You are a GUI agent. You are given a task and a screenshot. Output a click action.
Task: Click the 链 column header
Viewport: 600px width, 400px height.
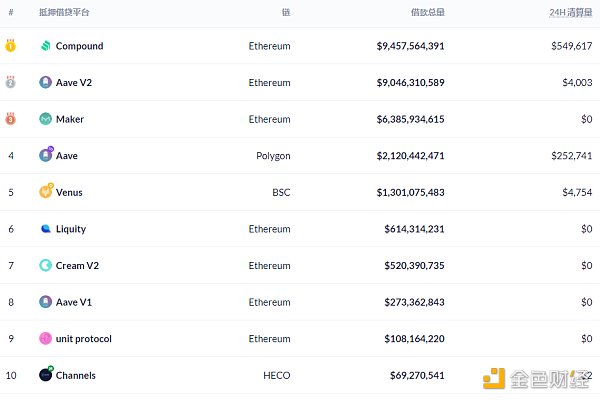[x=286, y=12]
